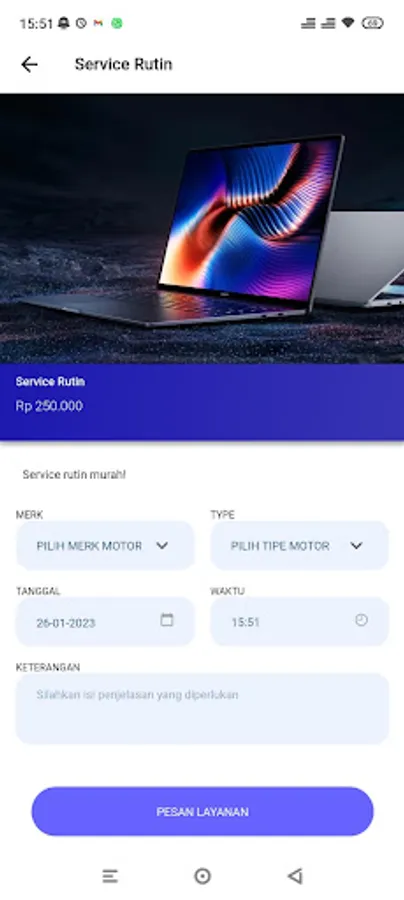Select the Waktu time field 15:51
Viewport: 404px width, 900px height.
pyautogui.click(x=300, y=622)
